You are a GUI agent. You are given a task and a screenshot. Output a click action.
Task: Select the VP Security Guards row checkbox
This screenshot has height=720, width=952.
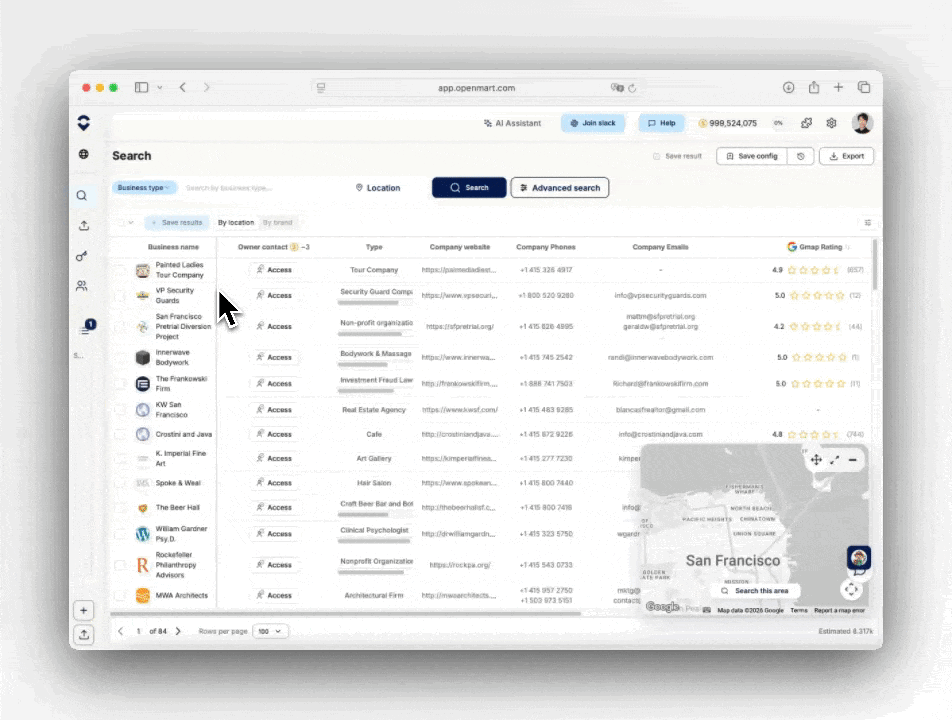click(120, 296)
